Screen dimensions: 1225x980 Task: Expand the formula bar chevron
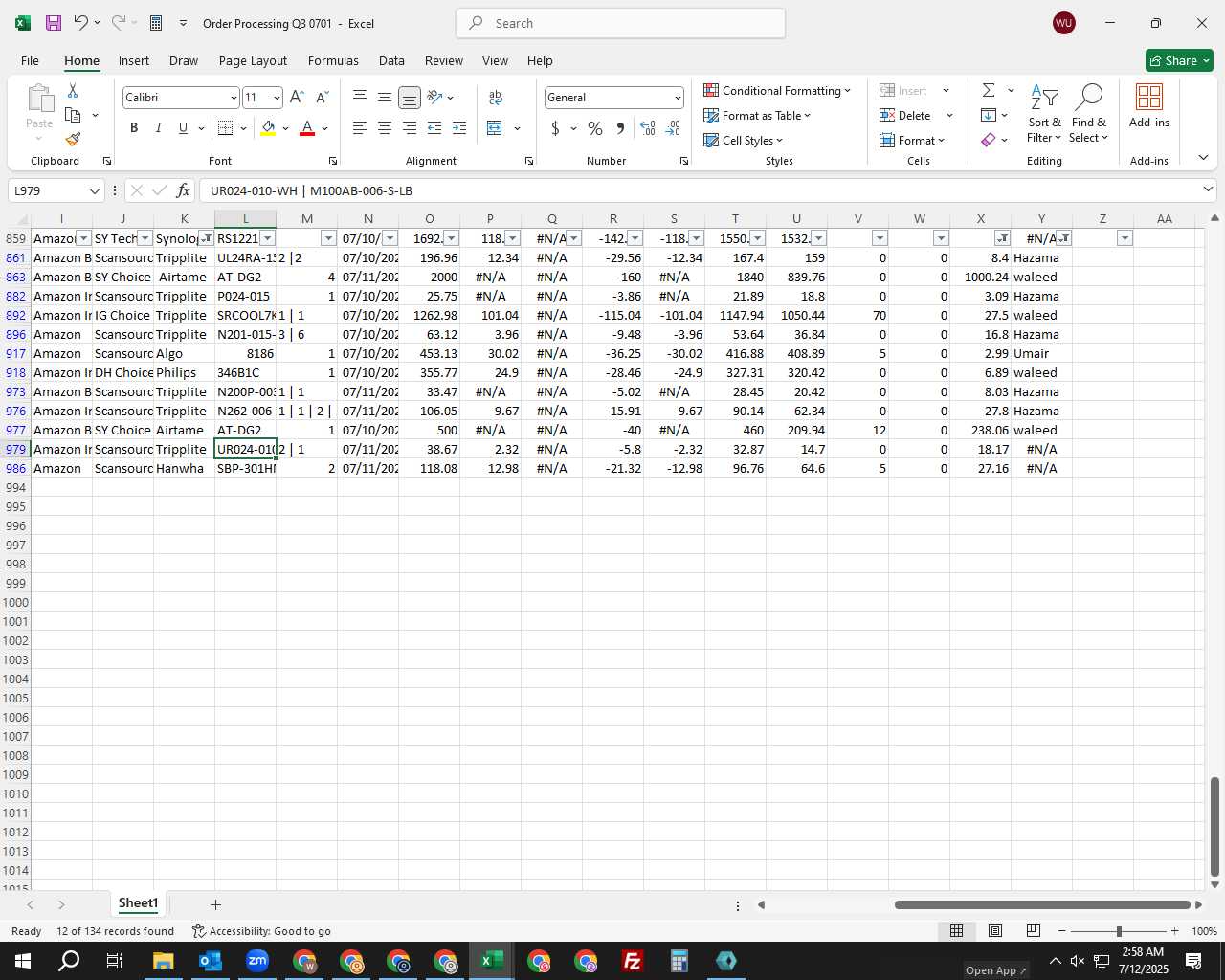coord(1208,189)
